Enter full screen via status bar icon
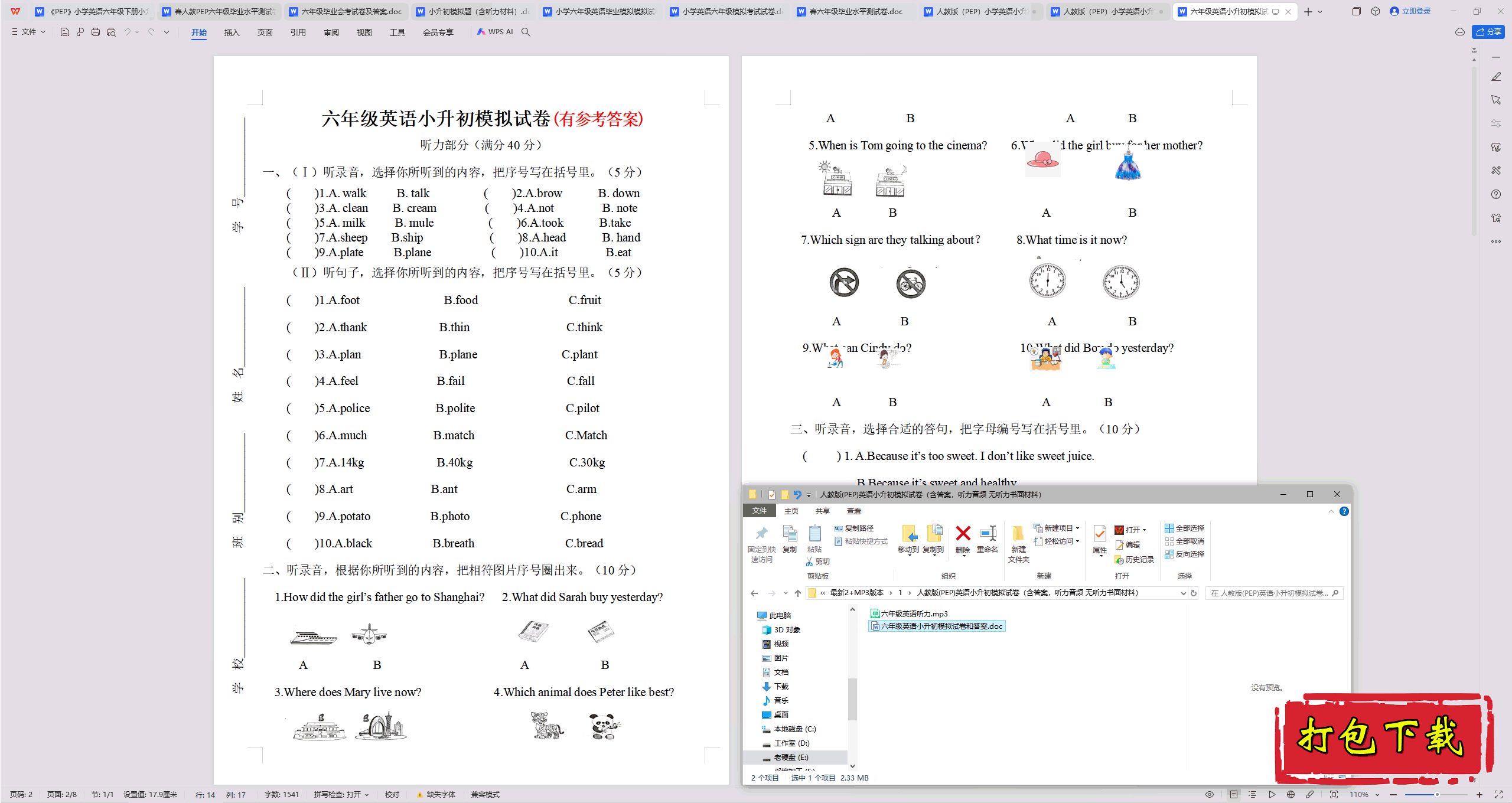The image size is (1512, 803). click(1498, 794)
